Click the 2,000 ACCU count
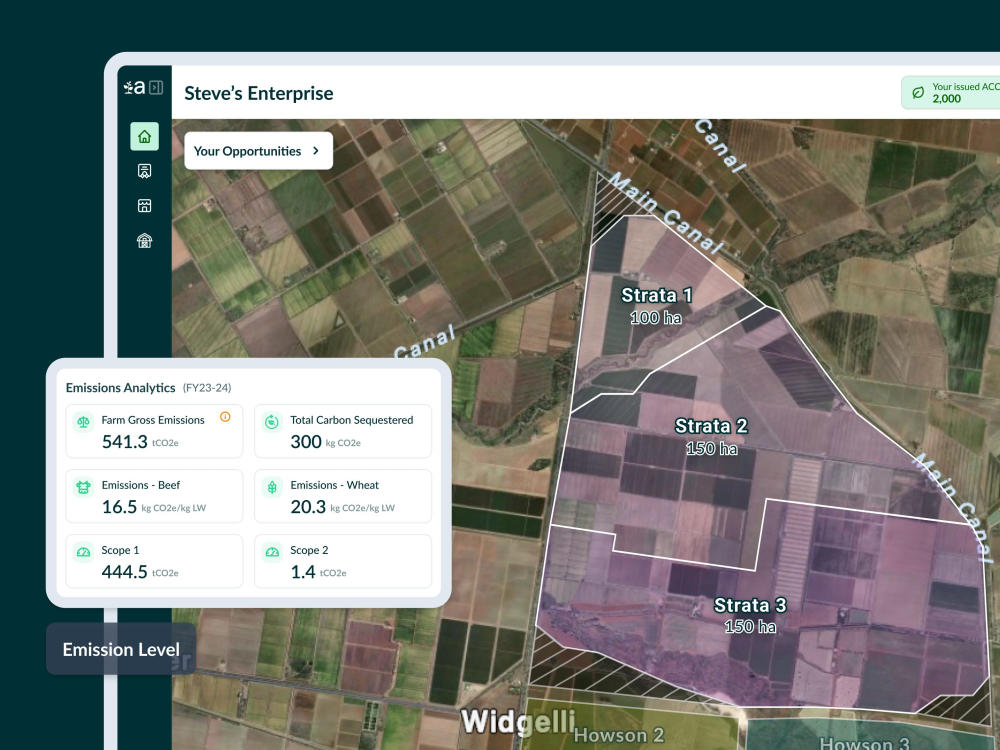 click(946, 99)
